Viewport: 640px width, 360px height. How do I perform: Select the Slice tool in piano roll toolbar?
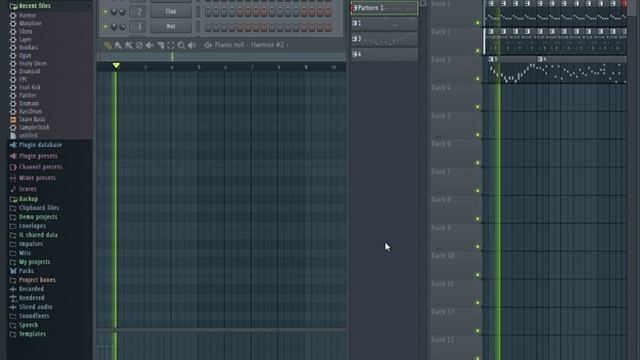tap(160, 45)
